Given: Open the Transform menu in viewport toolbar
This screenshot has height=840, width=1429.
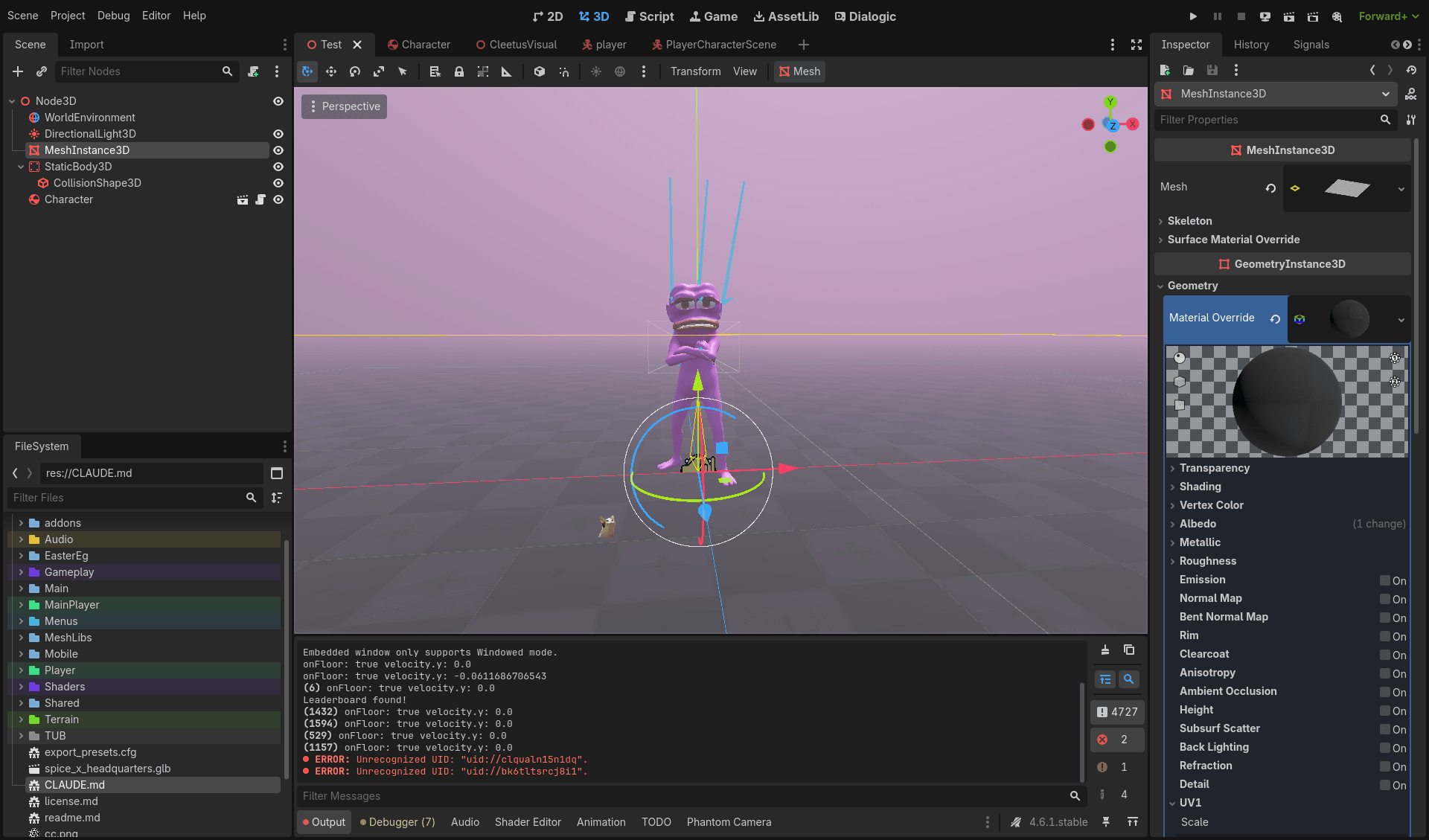Looking at the screenshot, I should point(695,71).
